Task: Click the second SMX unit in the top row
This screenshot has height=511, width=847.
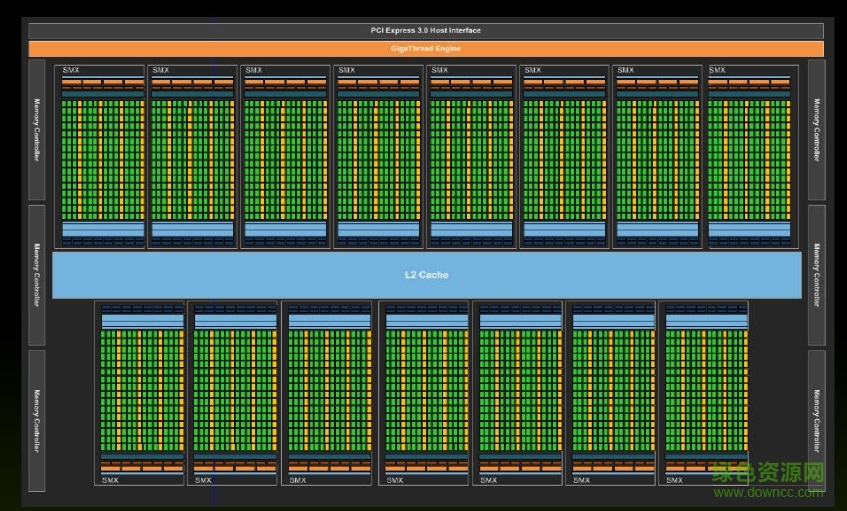Action: tap(192, 156)
